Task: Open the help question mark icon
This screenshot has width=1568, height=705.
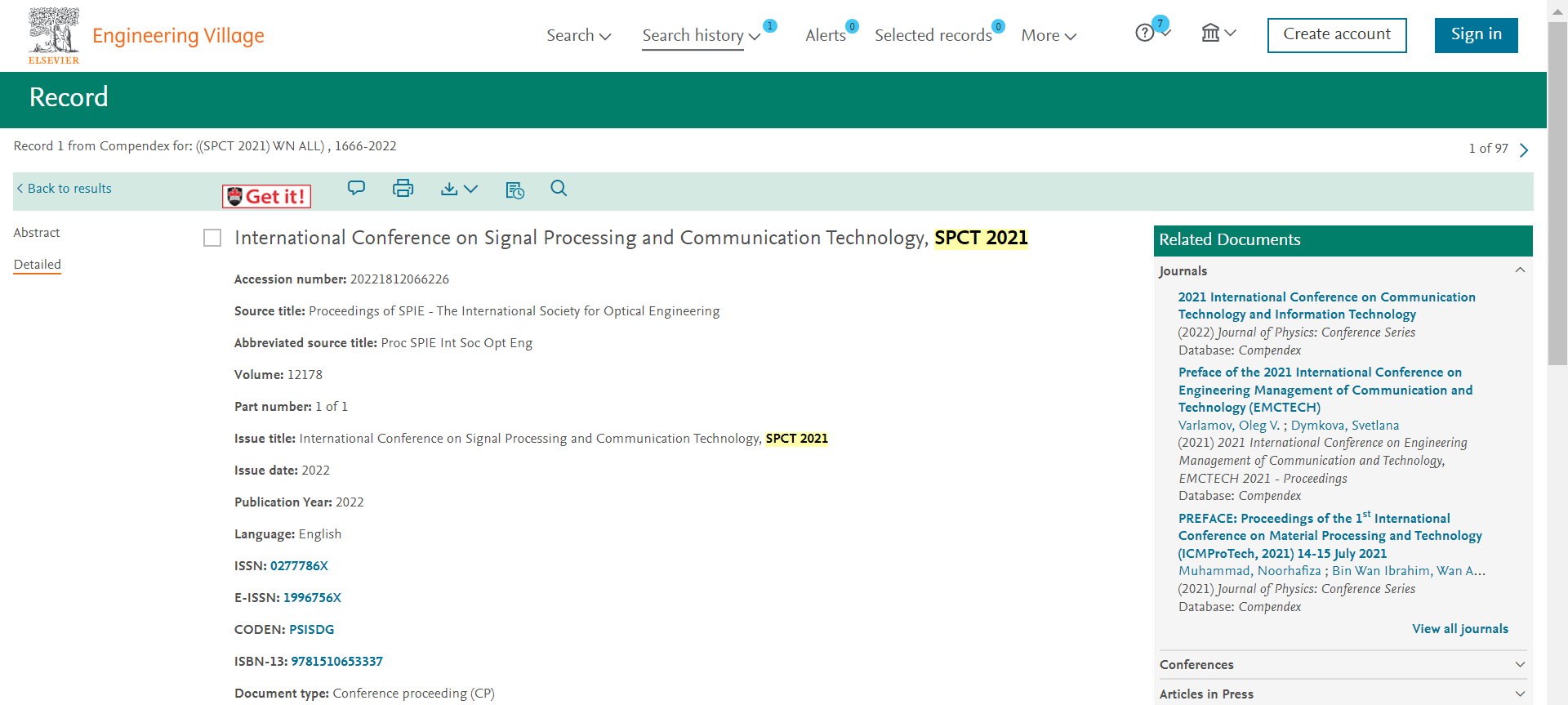Action: click(1144, 33)
